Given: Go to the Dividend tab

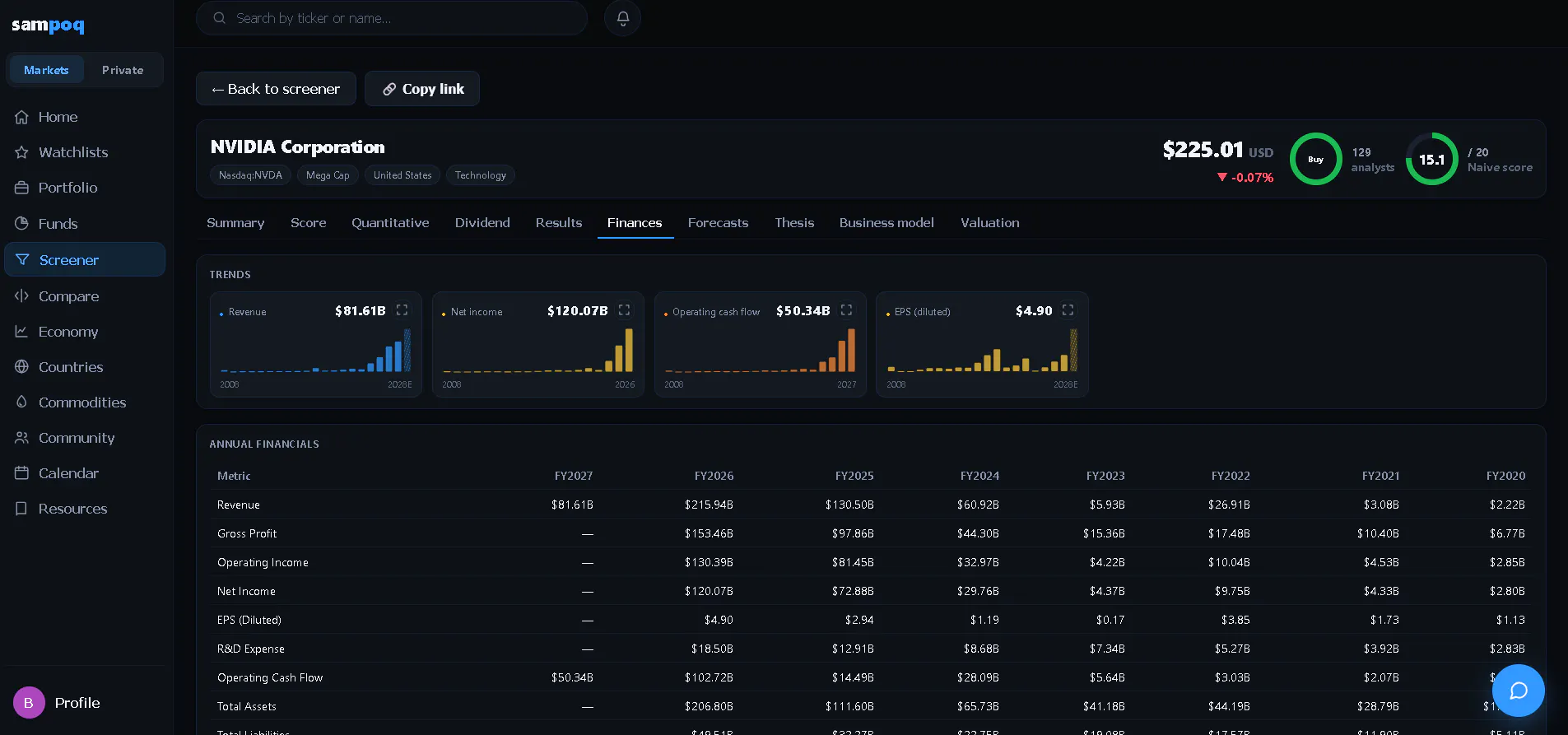Looking at the screenshot, I should (x=482, y=223).
